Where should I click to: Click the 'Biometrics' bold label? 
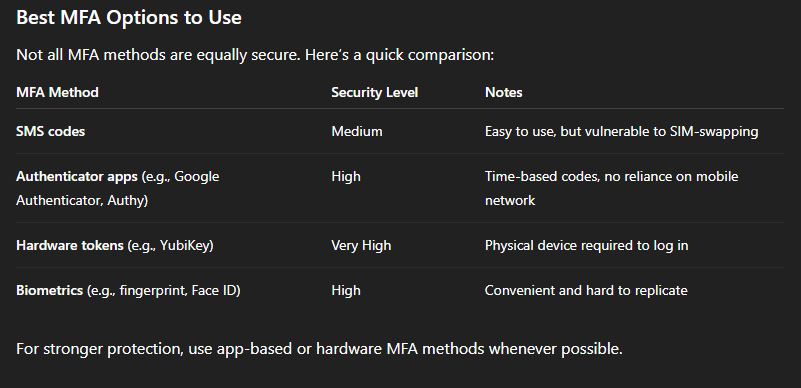[x=50, y=290]
